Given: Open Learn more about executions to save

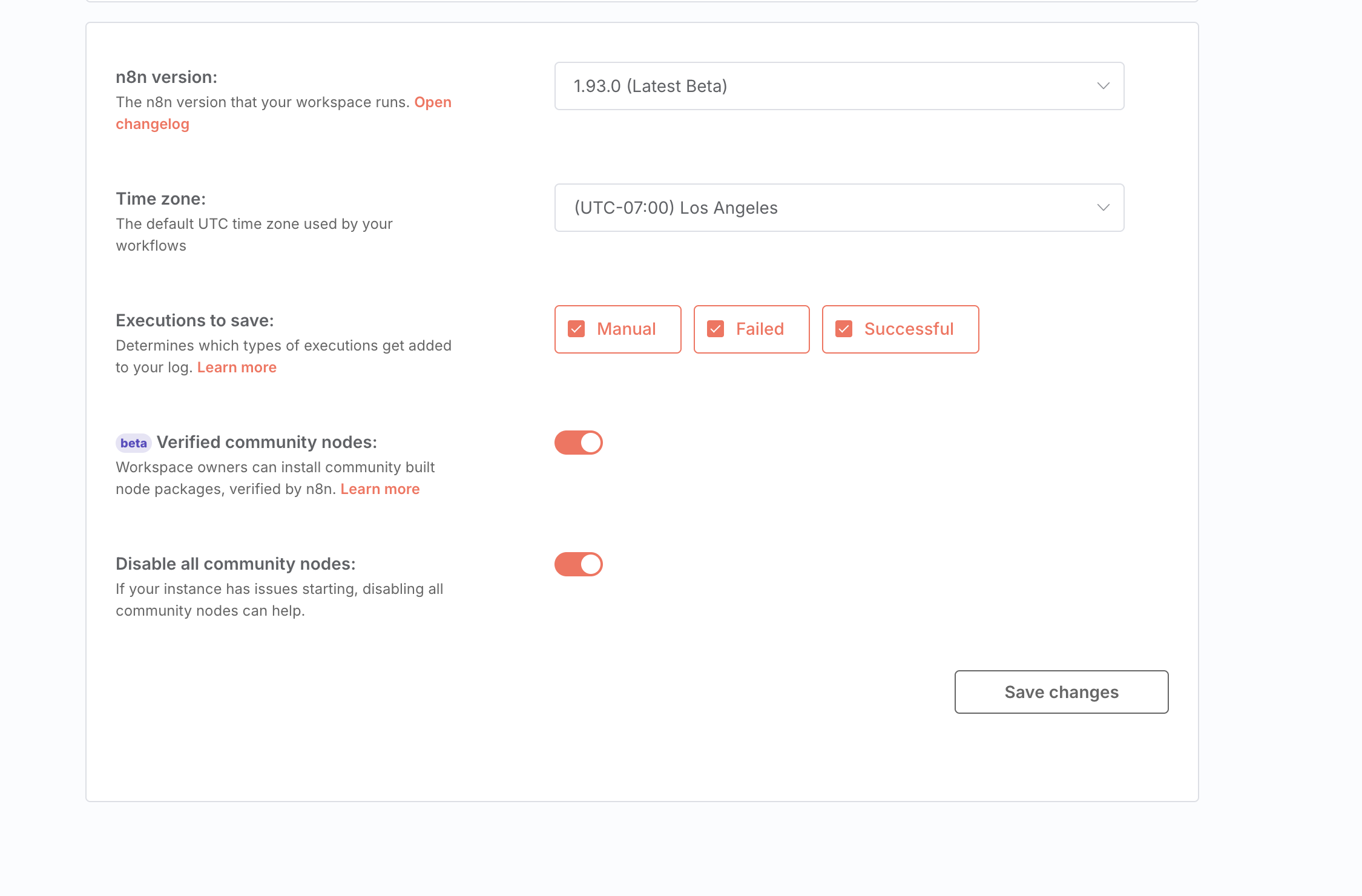Looking at the screenshot, I should [x=237, y=367].
